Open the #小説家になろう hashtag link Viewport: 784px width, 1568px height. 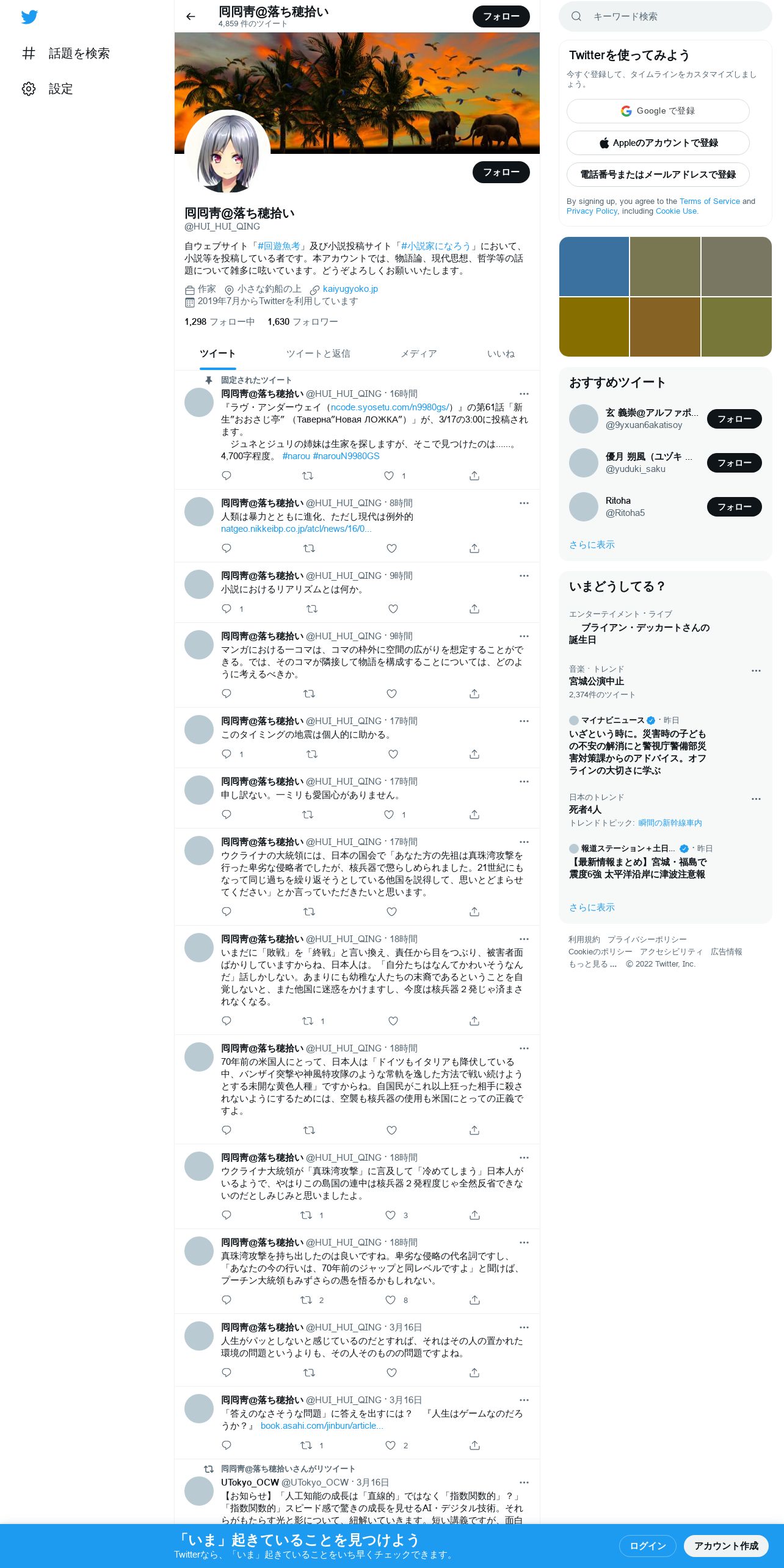pyautogui.click(x=436, y=246)
